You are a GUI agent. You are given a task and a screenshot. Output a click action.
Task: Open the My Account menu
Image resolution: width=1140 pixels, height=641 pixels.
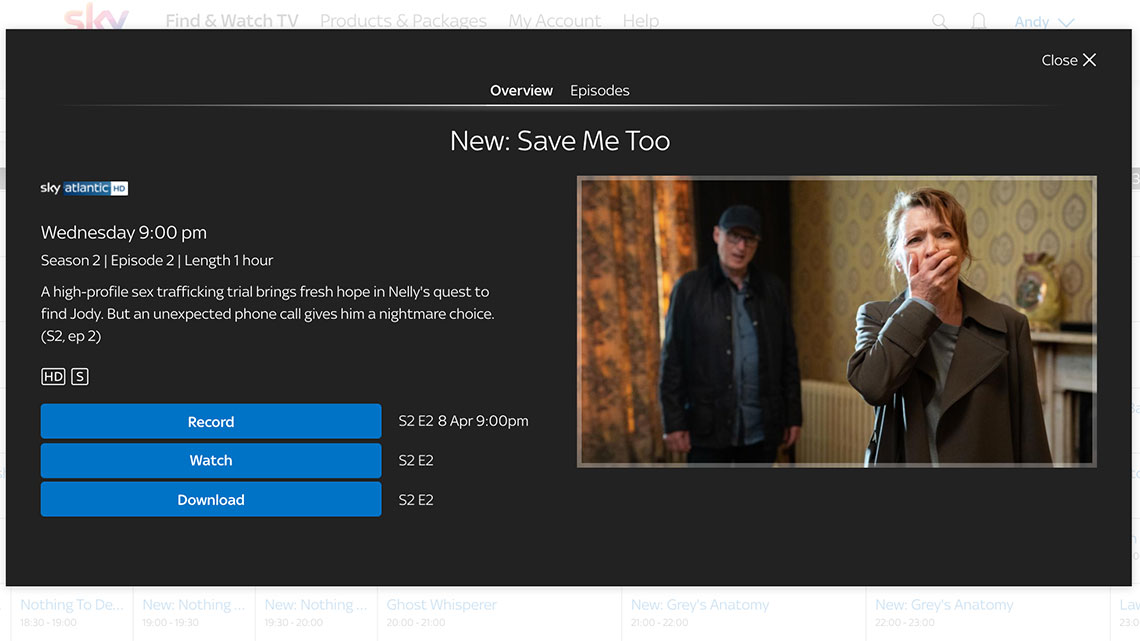click(555, 20)
